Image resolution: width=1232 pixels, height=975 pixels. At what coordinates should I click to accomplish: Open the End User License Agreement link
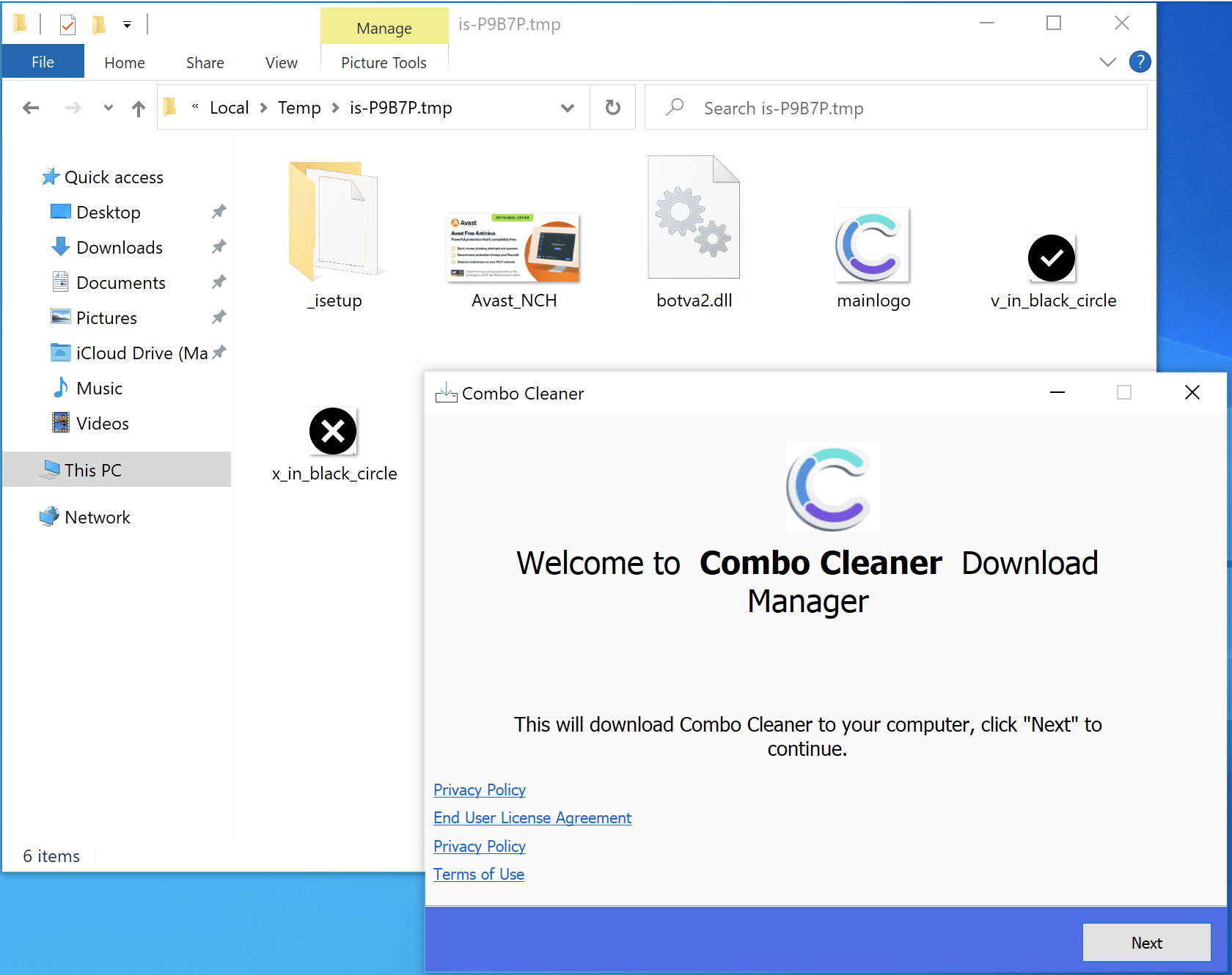[532, 818]
